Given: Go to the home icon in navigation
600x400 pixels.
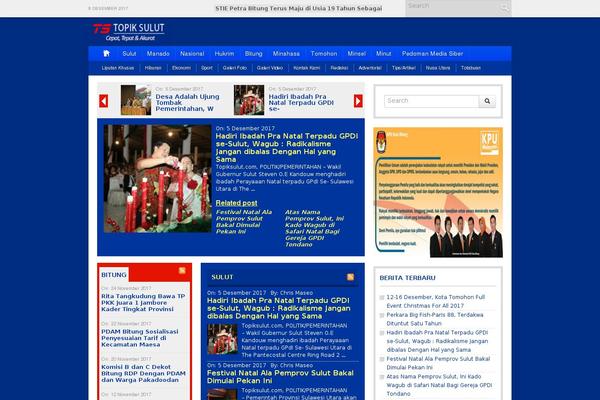Looking at the screenshot, I should [106, 54].
